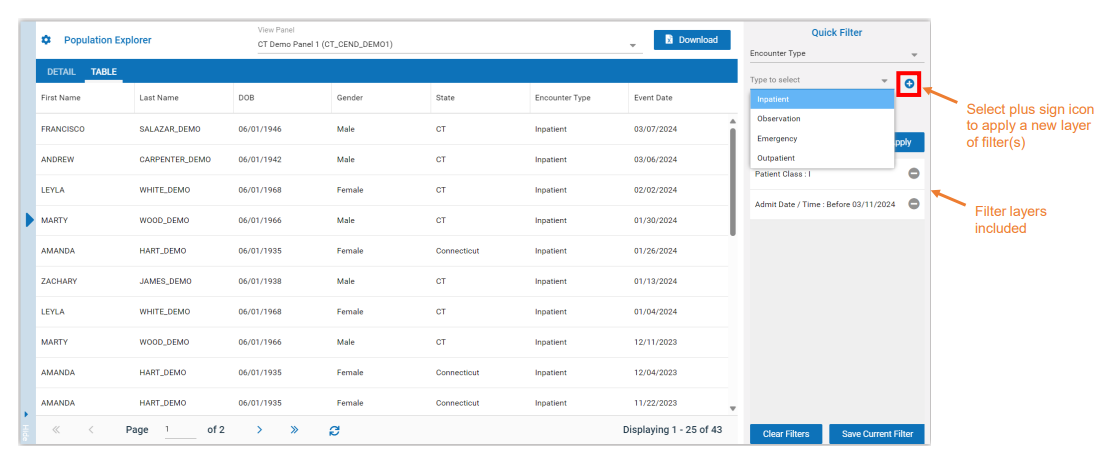
Task: Expand the Type to select dropdown
Action: tap(884, 81)
